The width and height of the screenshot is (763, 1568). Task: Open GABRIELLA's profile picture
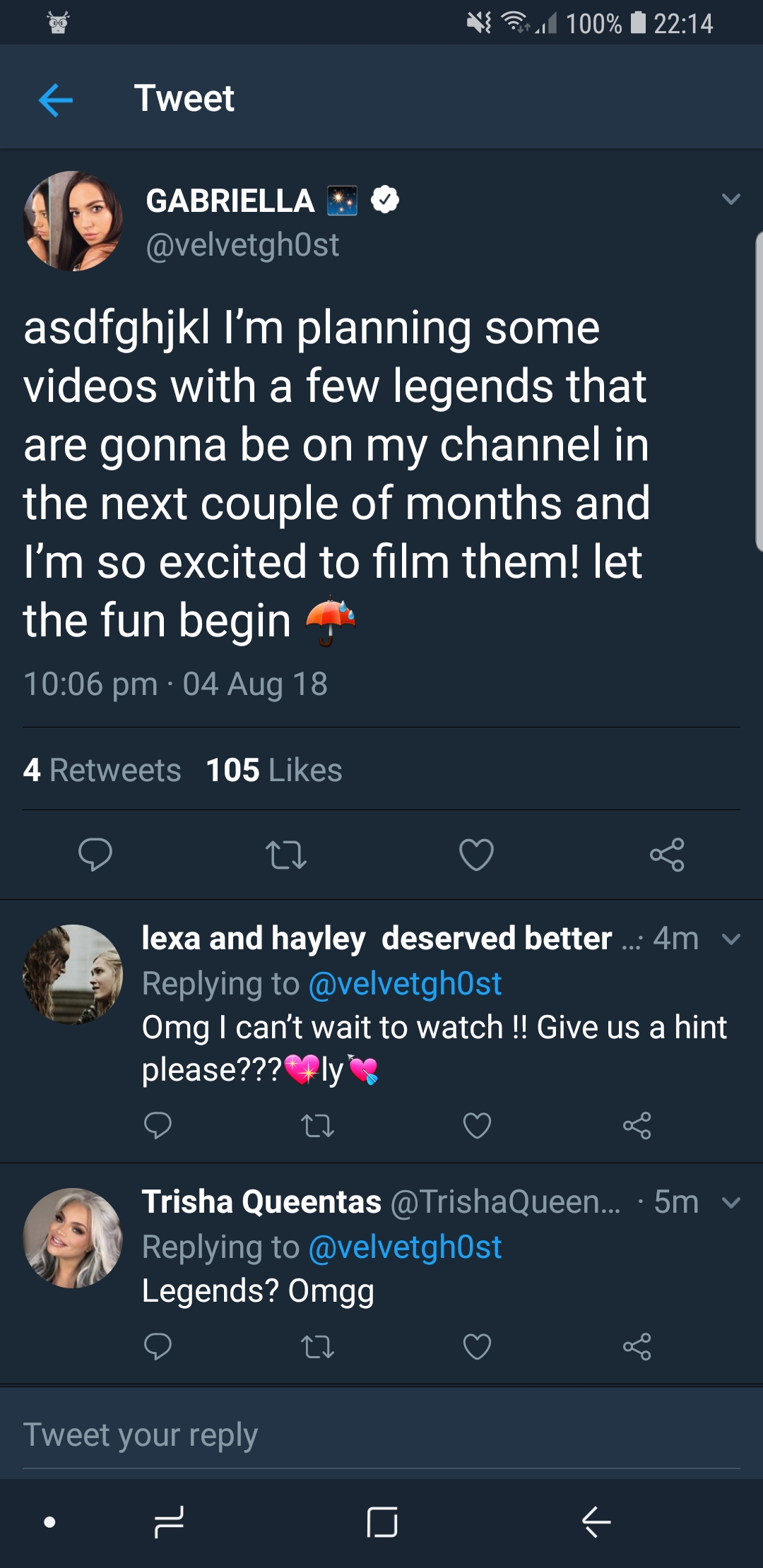(73, 220)
